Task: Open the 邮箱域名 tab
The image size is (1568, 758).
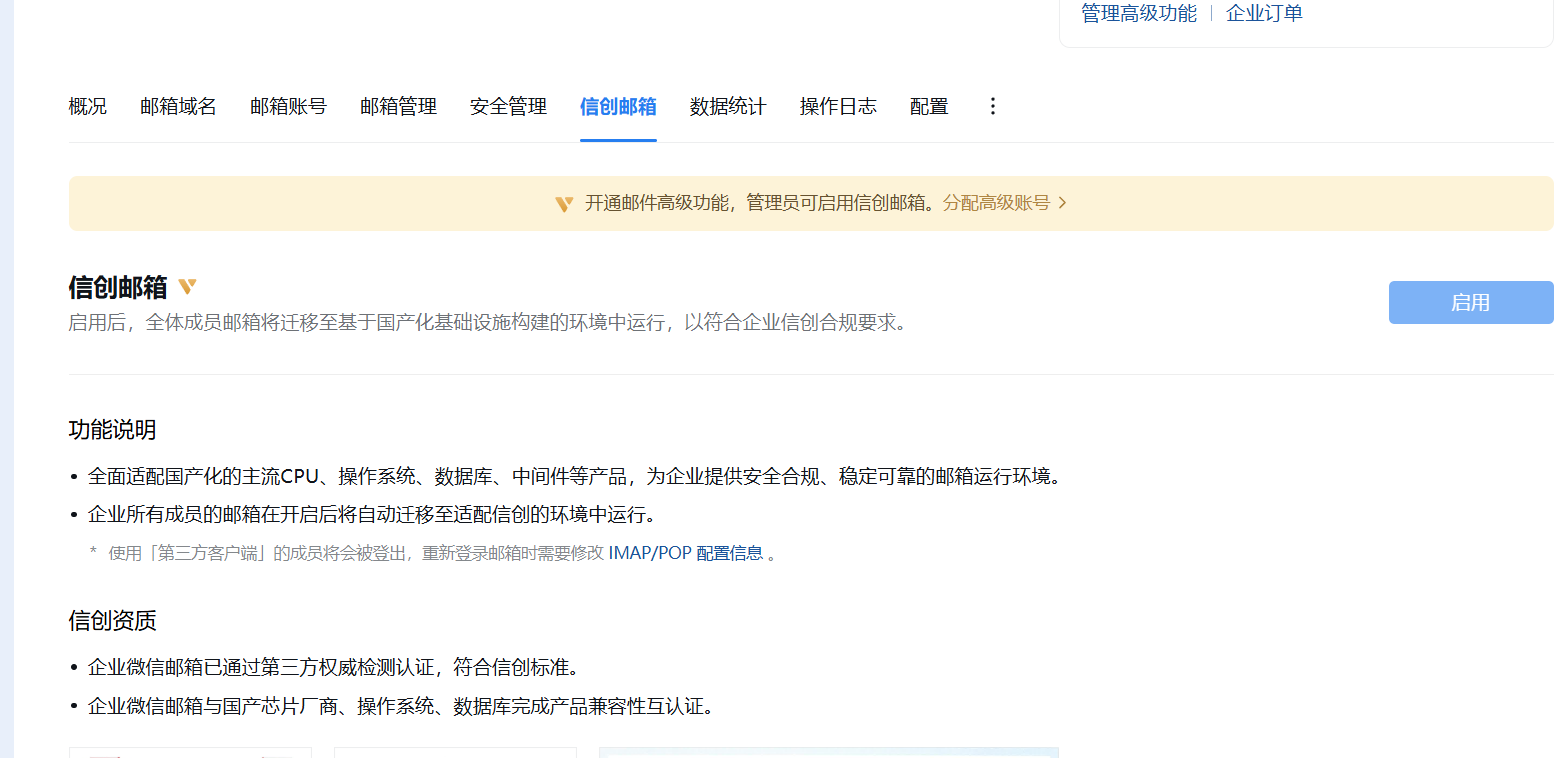Action: coord(178,106)
